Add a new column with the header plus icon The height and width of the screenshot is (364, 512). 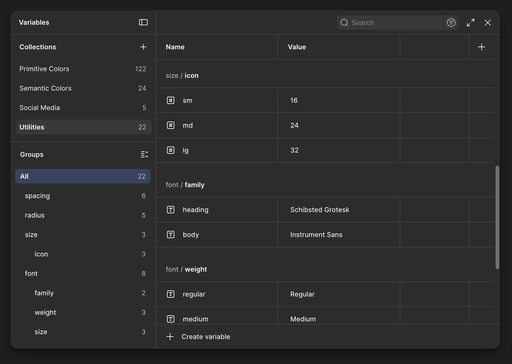coord(481,47)
